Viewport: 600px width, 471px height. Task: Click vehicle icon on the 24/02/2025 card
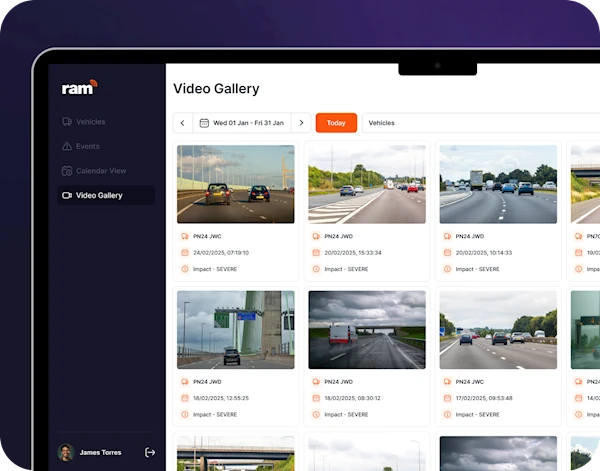185,236
